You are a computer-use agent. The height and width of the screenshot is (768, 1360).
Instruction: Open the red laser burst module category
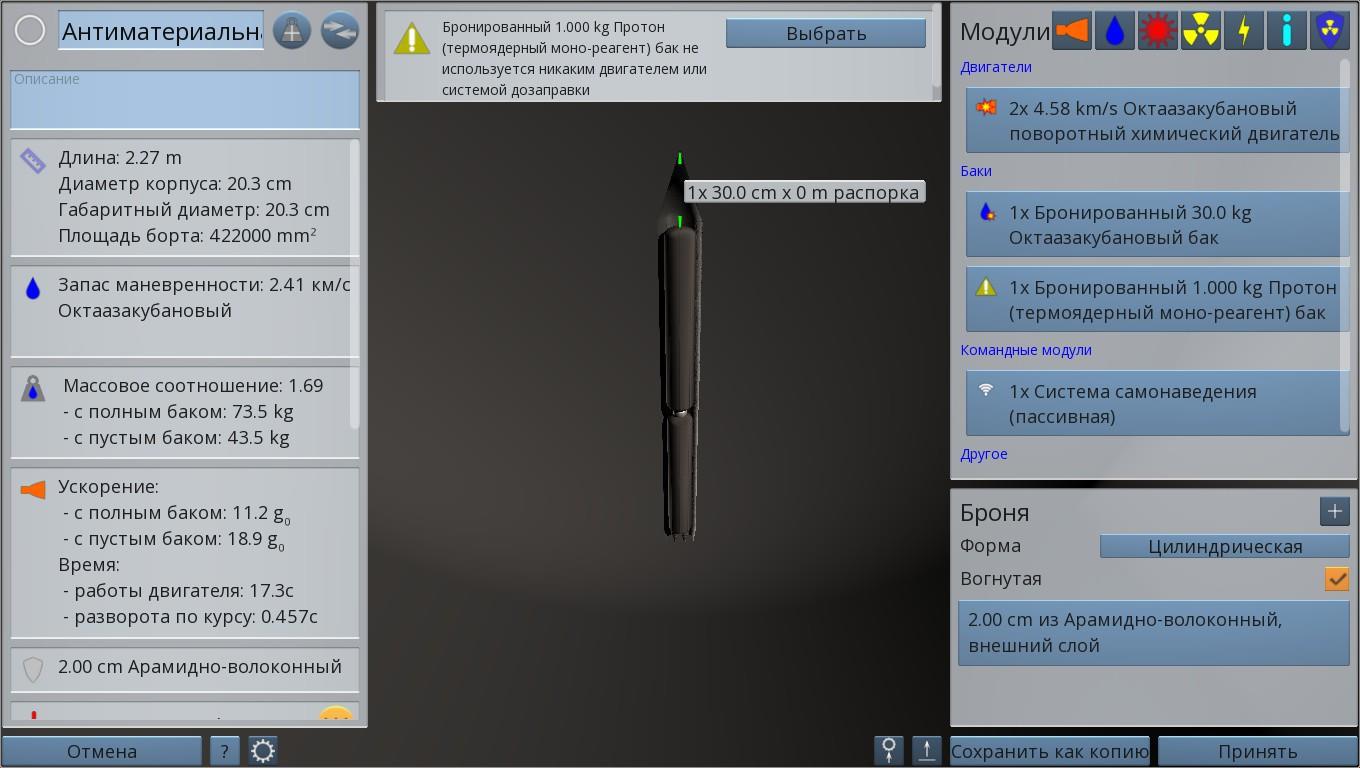coord(1157,31)
